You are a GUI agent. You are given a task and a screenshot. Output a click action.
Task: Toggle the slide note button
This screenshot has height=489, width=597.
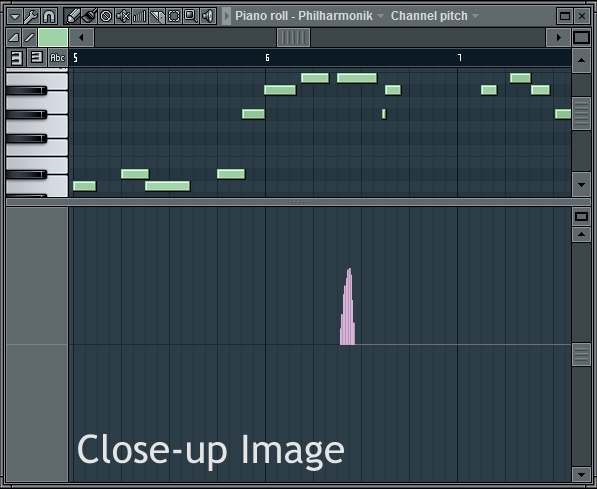pos(29,37)
